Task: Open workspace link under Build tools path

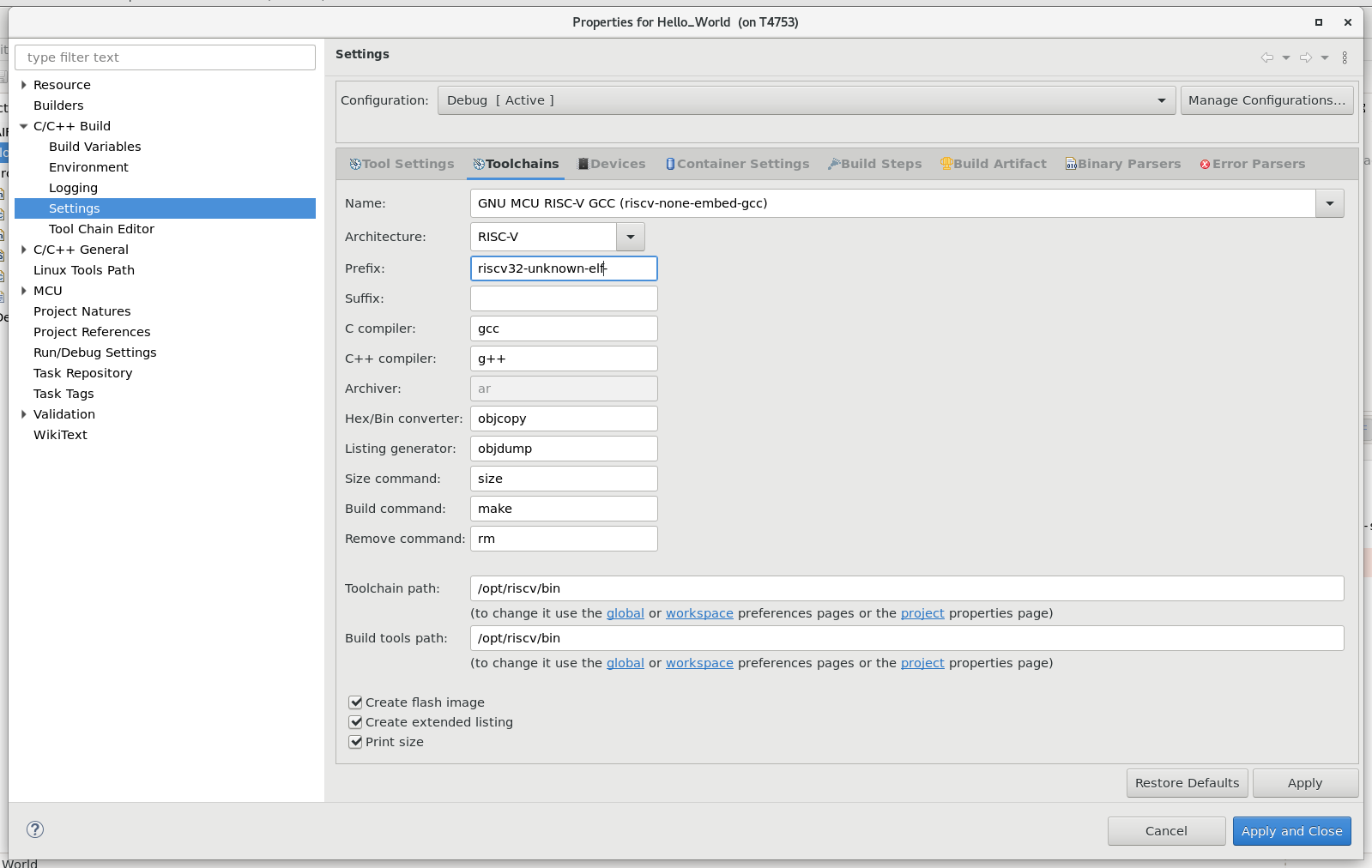Action: pyautogui.click(x=699, y=663)
